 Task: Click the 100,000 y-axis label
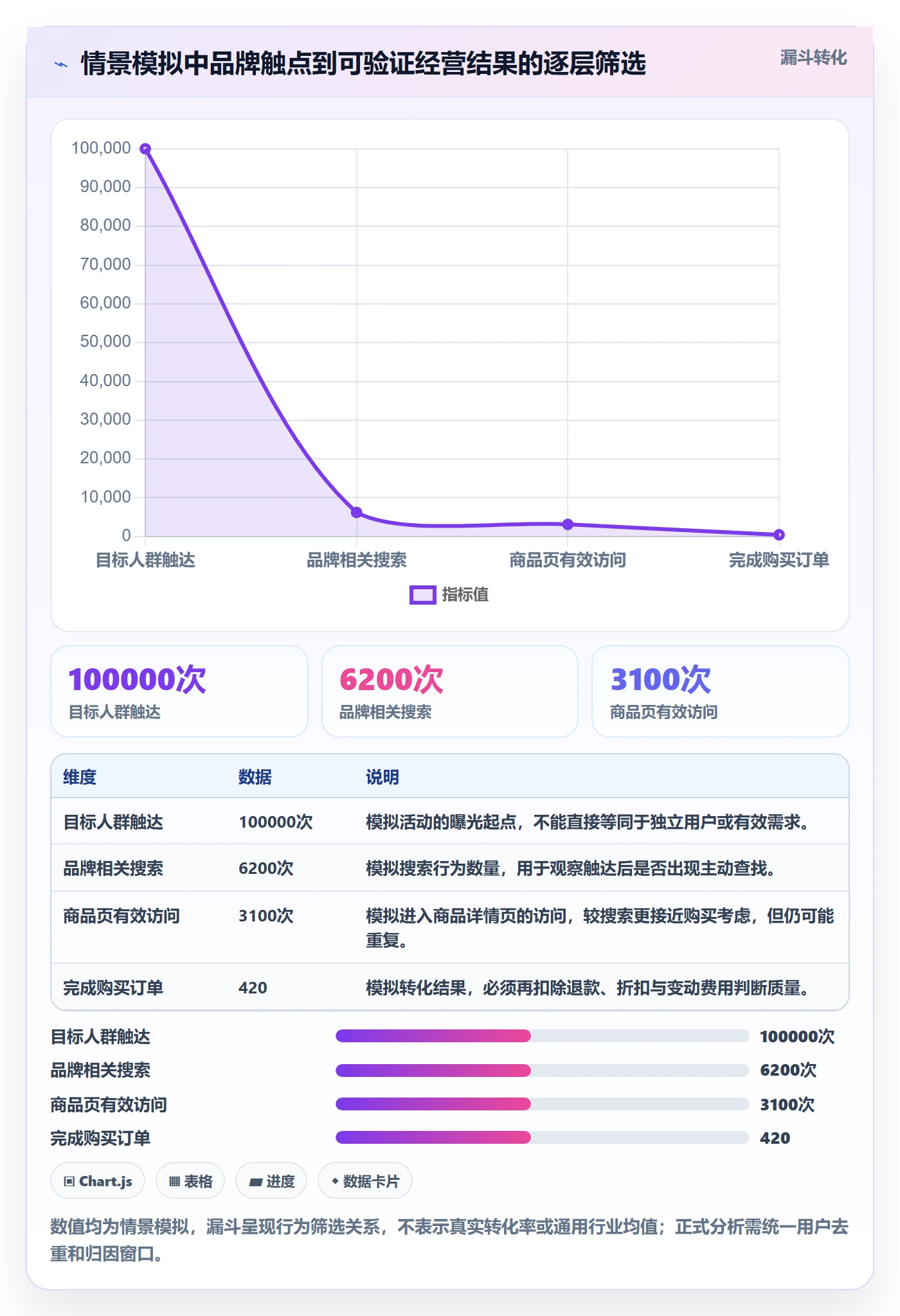click(x=101, y=148)
